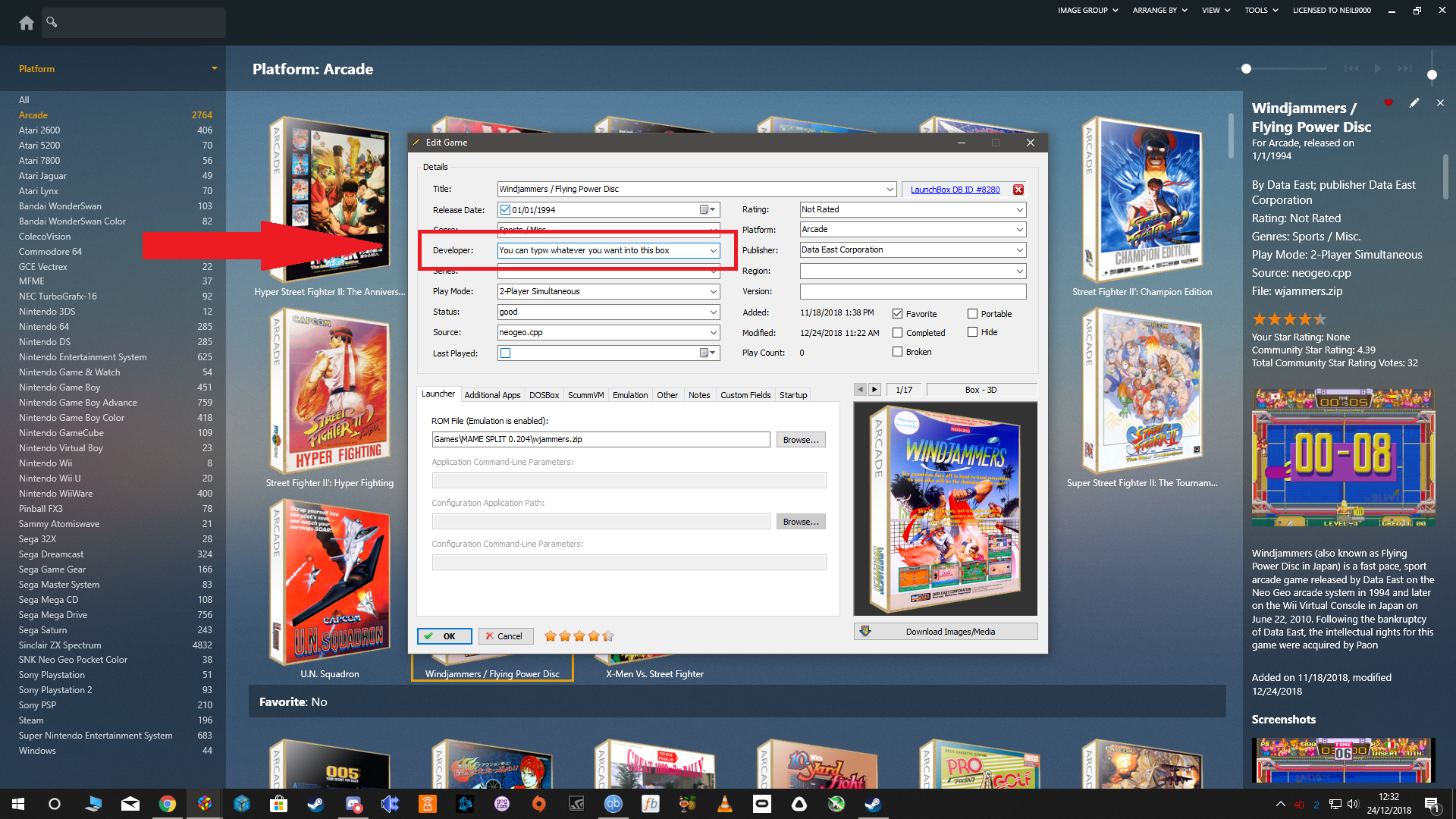Click the box size slider handle

[1246, 69]
